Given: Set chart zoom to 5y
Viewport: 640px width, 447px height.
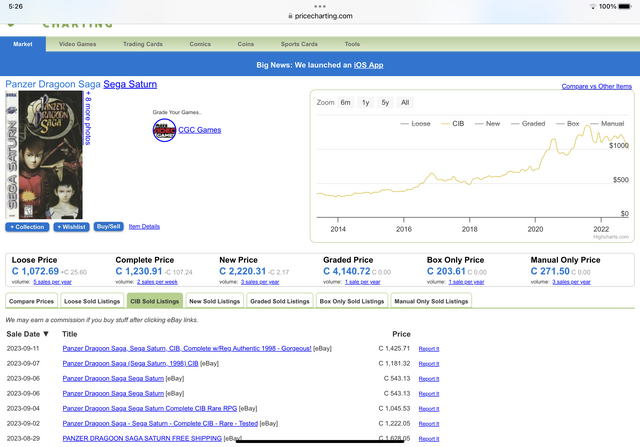Looking at the screenshot, I should (385, 102).
